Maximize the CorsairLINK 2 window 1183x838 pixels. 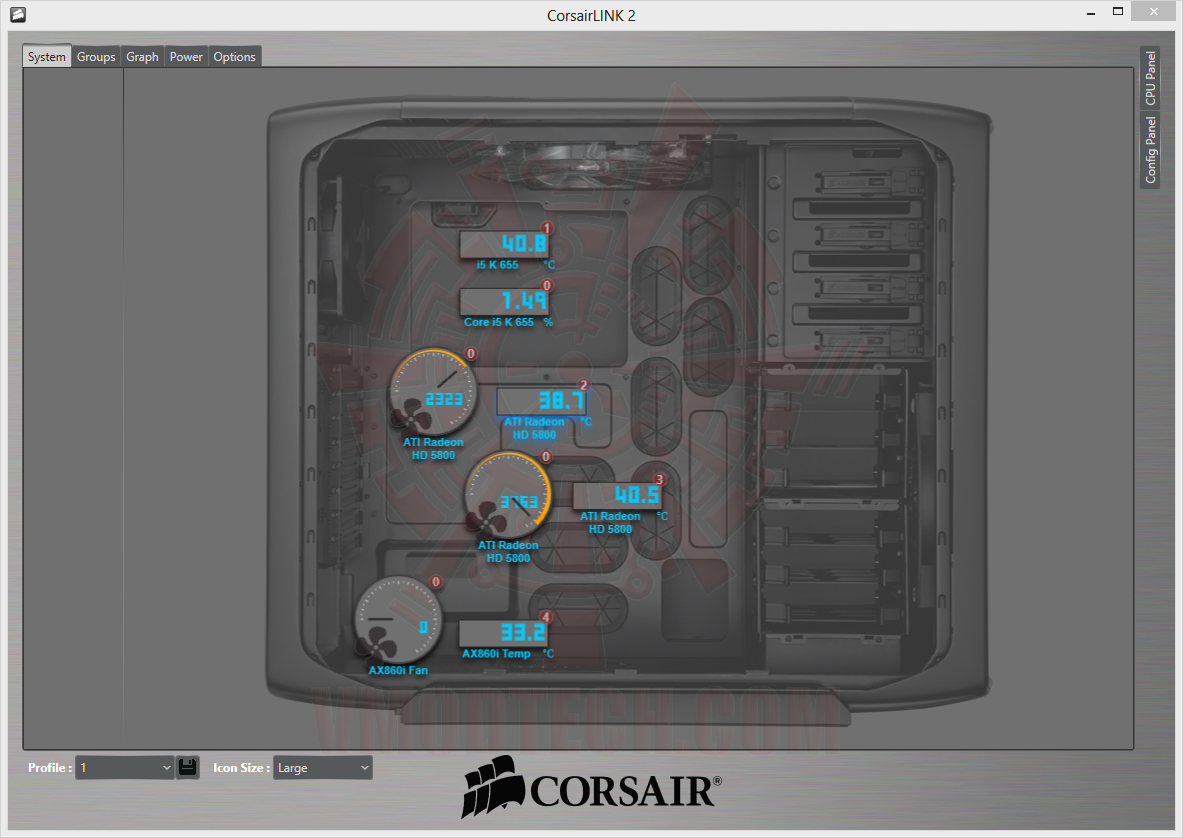[x=1118, y=11]
